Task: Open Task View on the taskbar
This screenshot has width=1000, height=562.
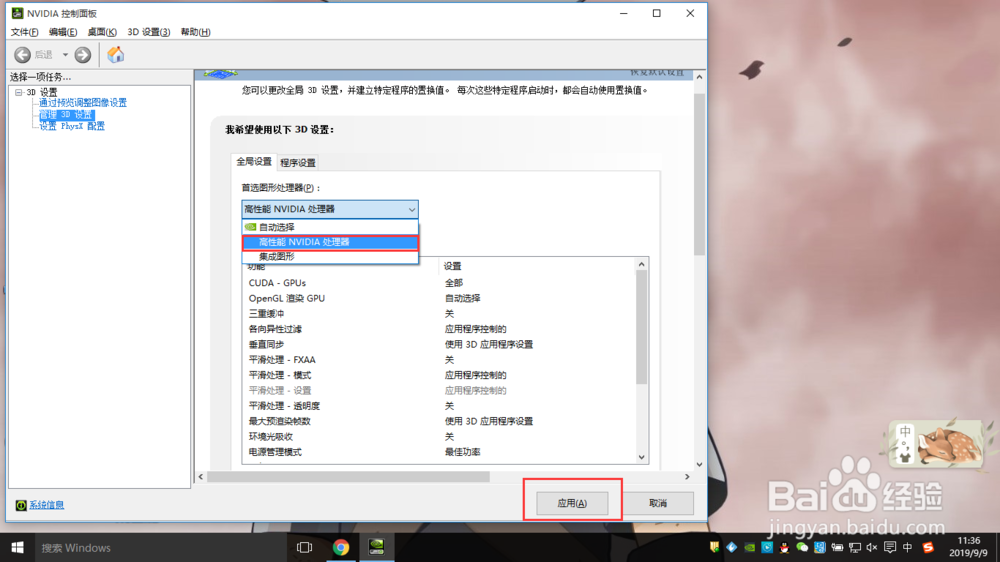Action: 304,547
